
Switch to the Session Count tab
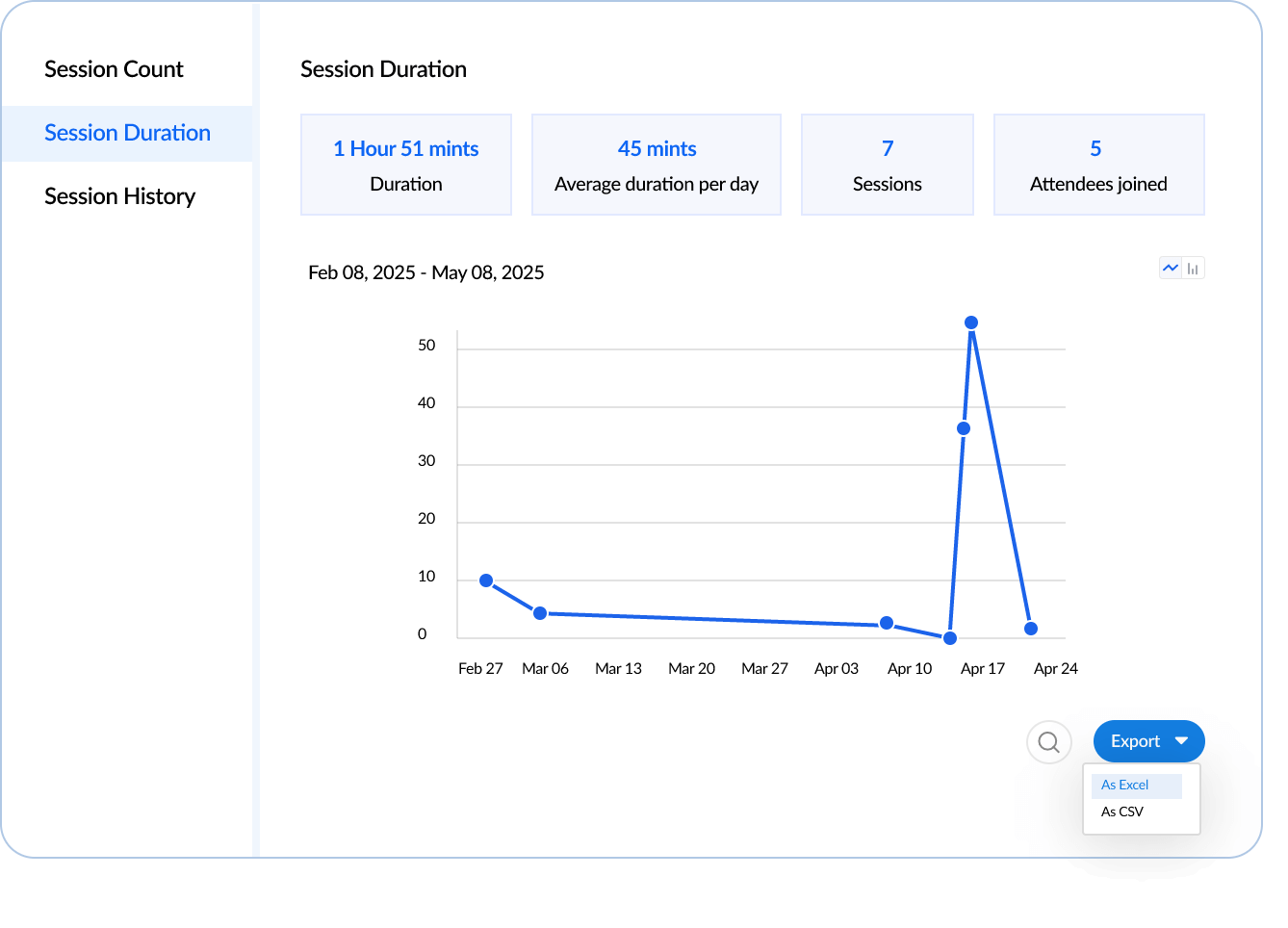point(114,68)
